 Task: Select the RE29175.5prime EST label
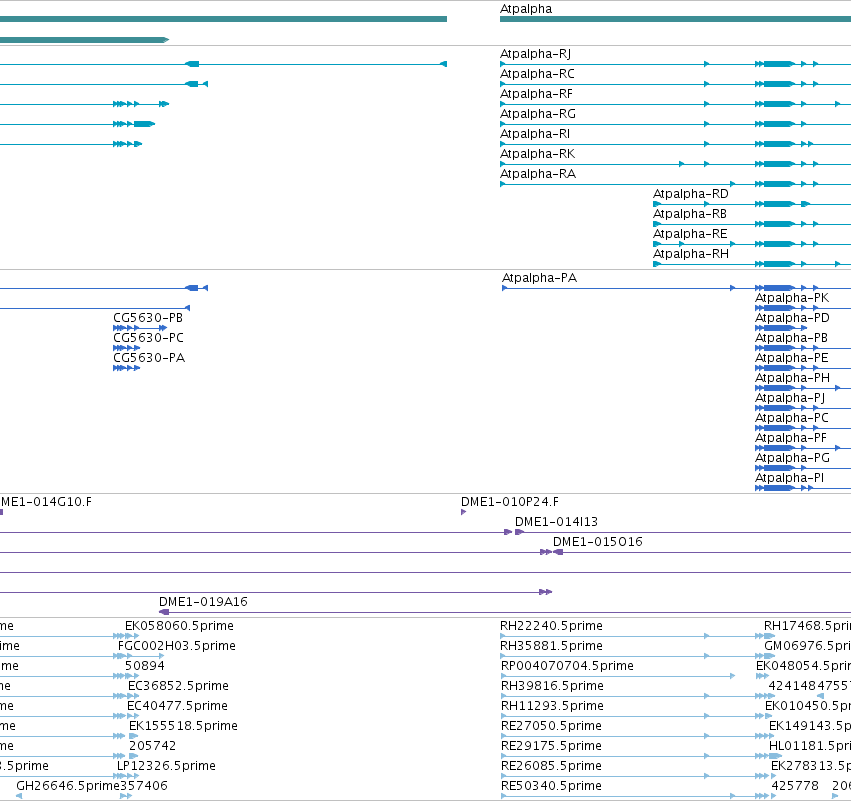pyautogui.click(x=551, y=747)
